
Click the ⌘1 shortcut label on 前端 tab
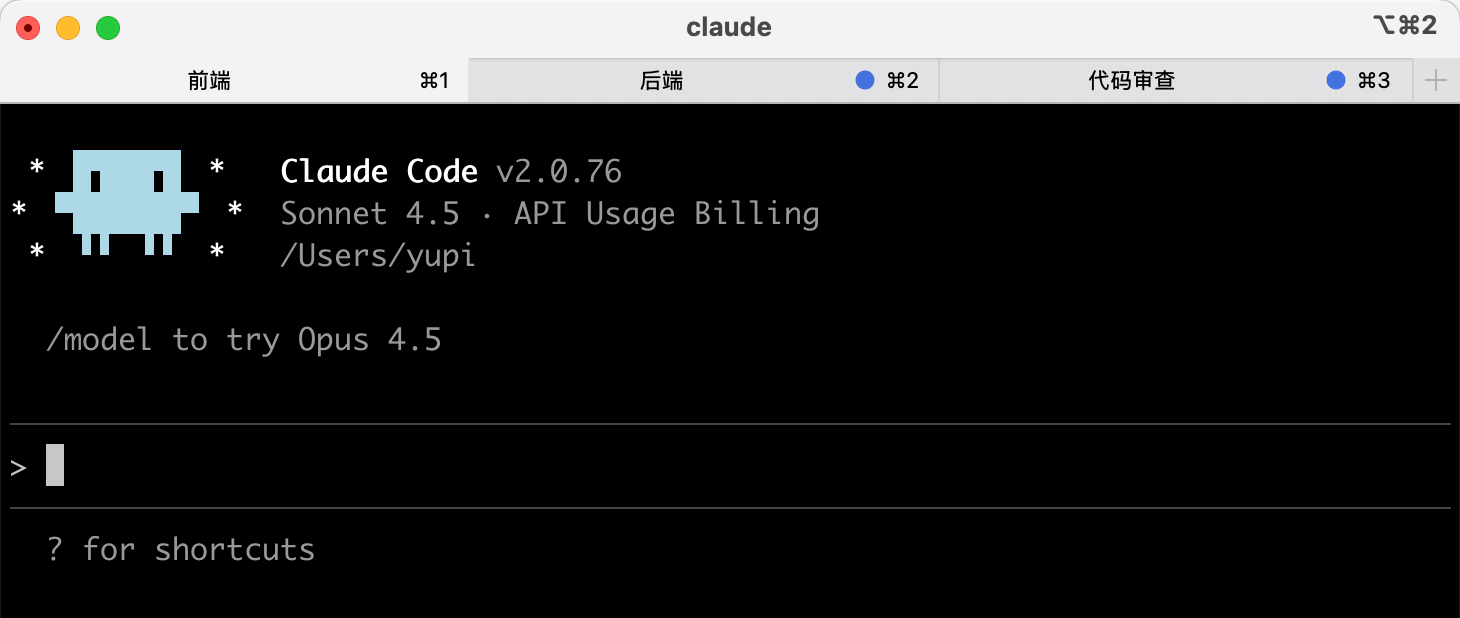pos(434,81)
